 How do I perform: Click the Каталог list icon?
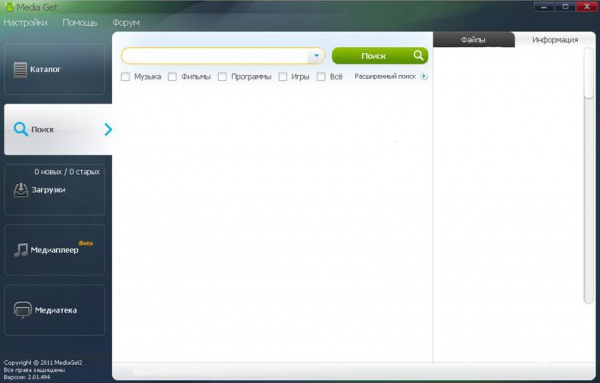pos(20,70)
